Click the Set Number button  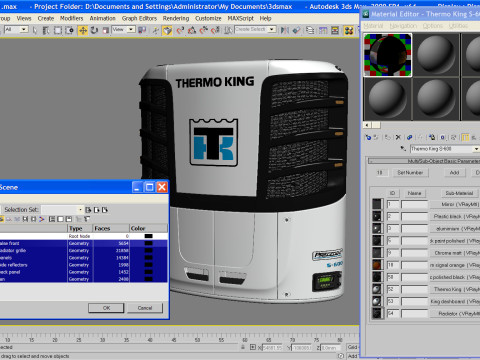(410, 172)
